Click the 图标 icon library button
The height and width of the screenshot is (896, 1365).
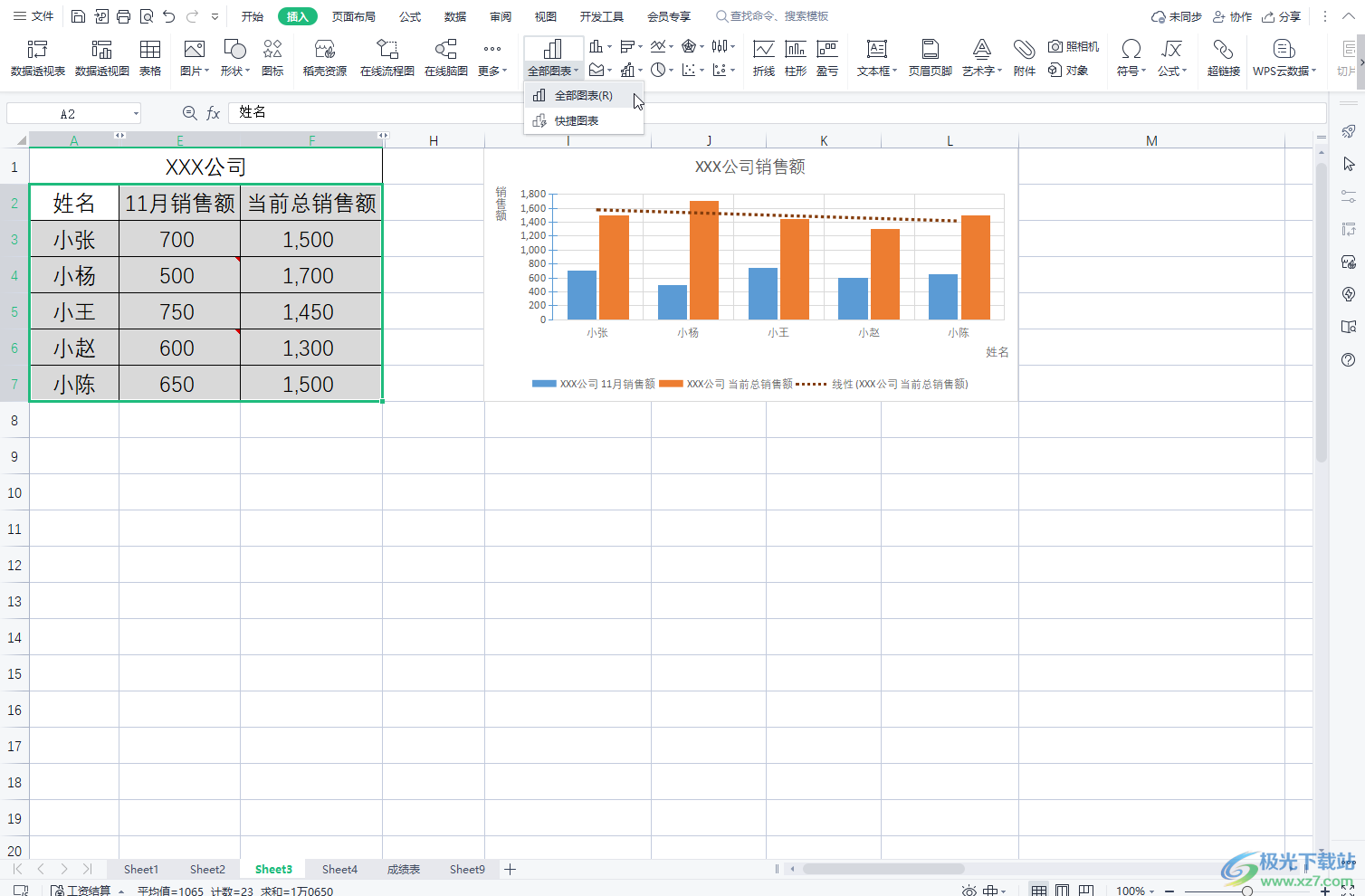click(272, 58)
